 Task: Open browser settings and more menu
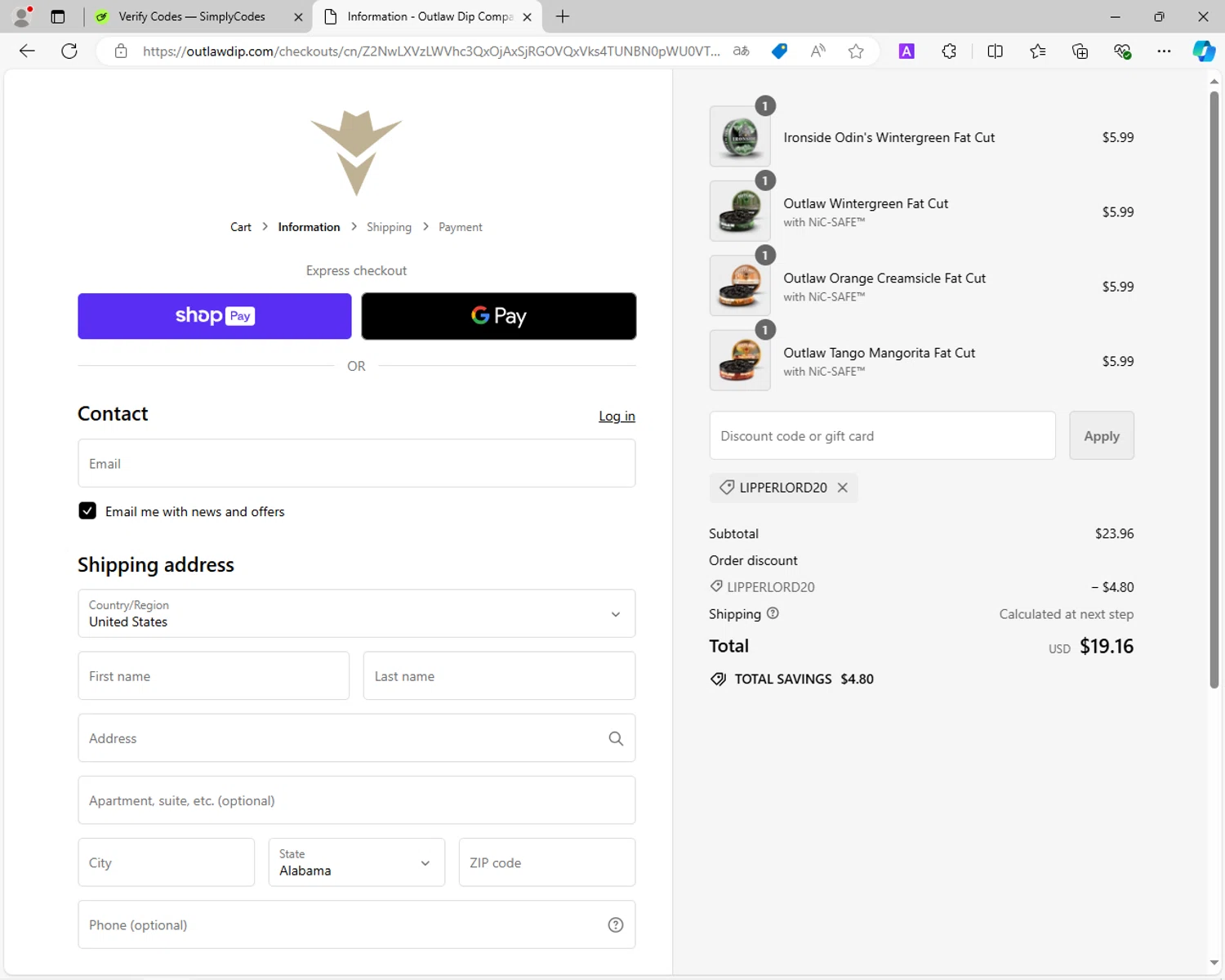tap(1164, 51)
